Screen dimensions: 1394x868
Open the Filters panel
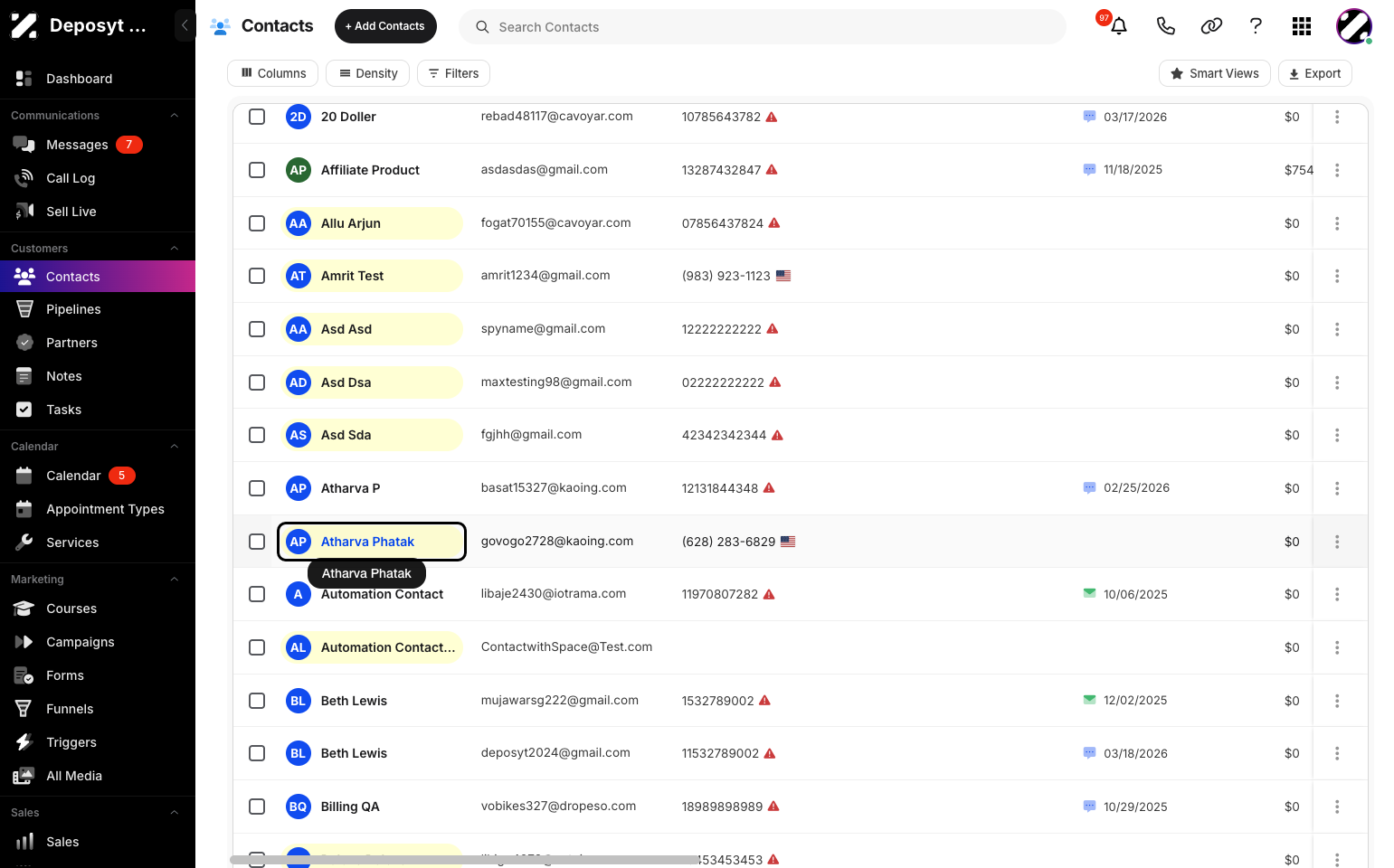(453, 73)
